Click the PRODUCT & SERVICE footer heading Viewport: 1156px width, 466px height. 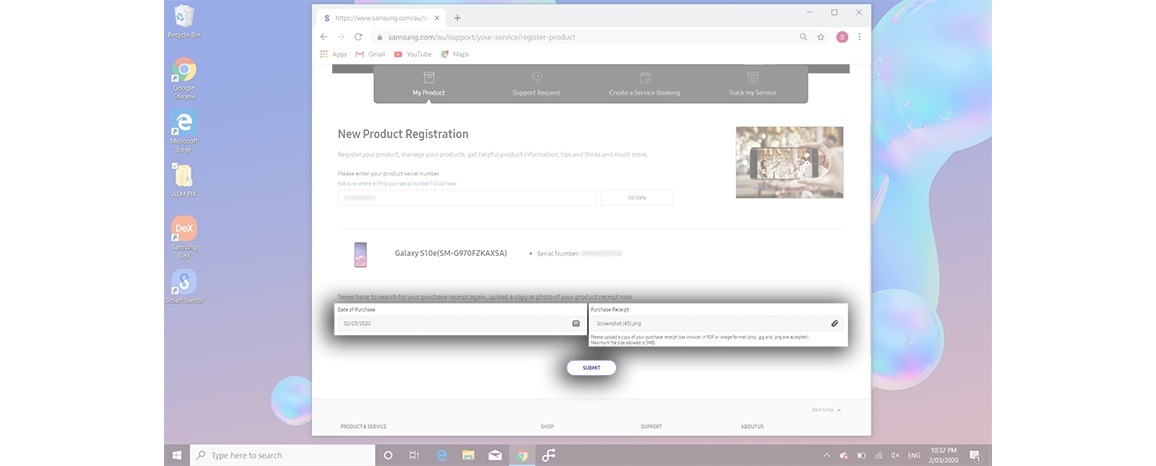tap(363, 427)
